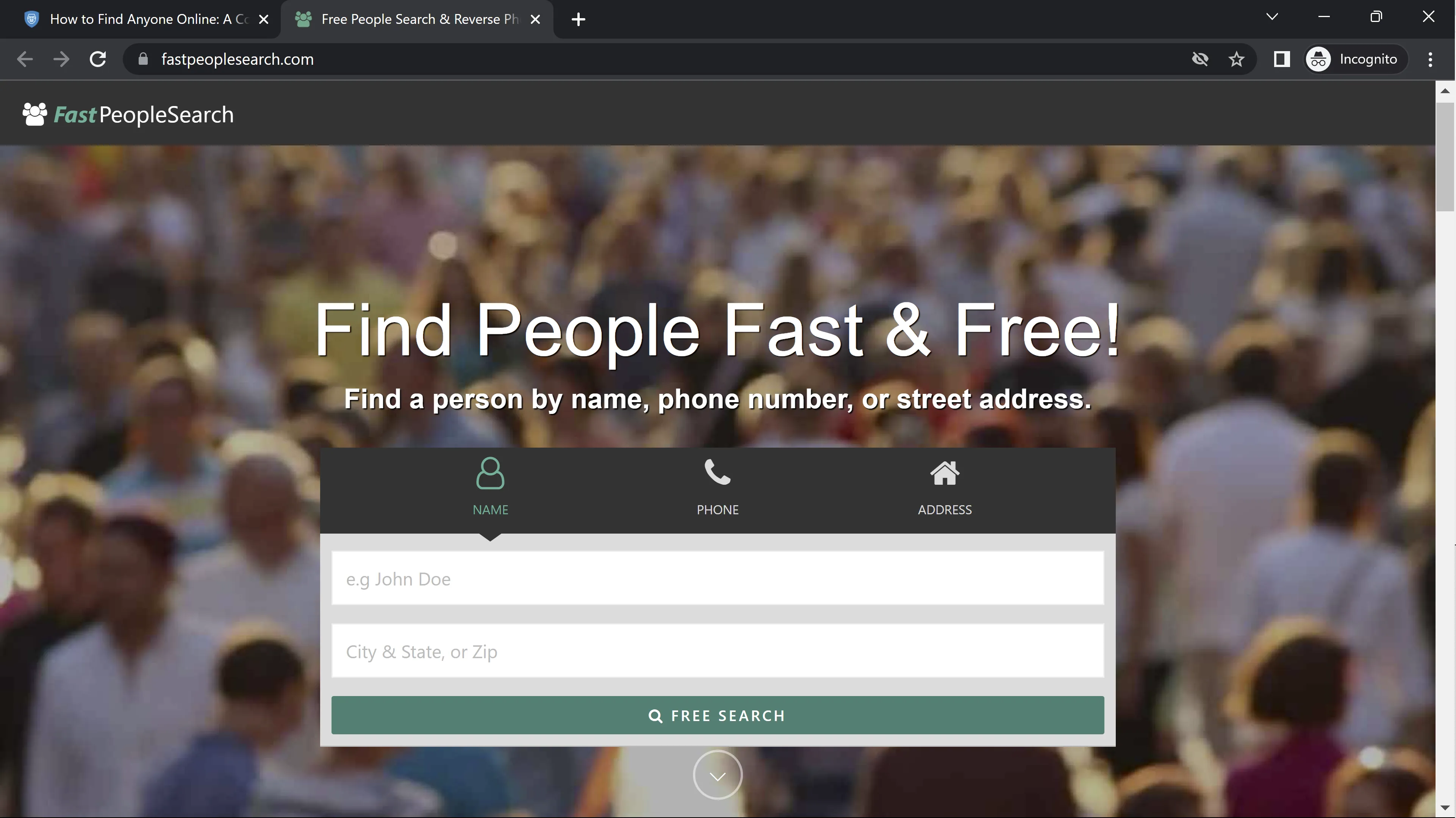Close the Free People Search tab
Viewport: 1456px width, 818px height.
click(535, 19)
